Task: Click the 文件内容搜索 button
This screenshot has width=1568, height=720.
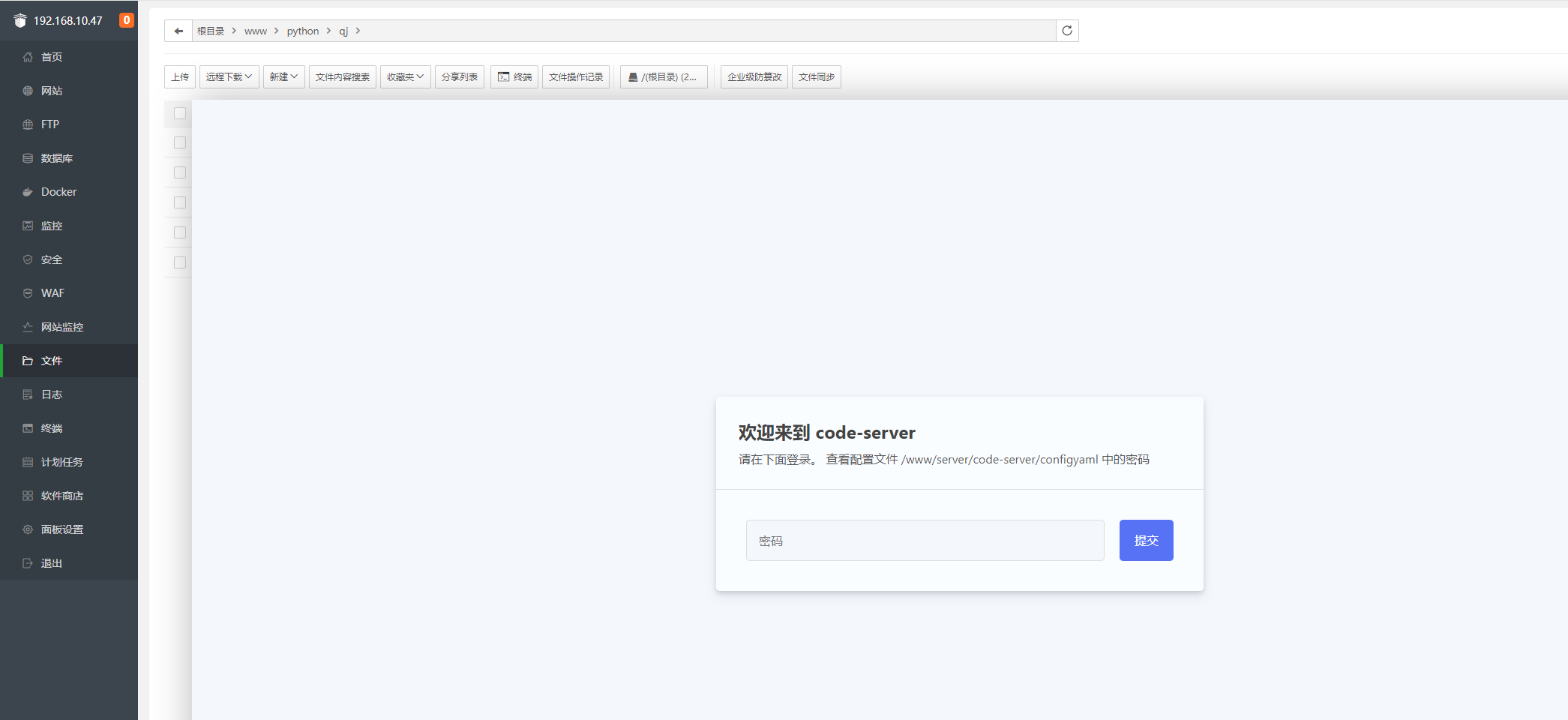Action: click(x=343, y=77)
